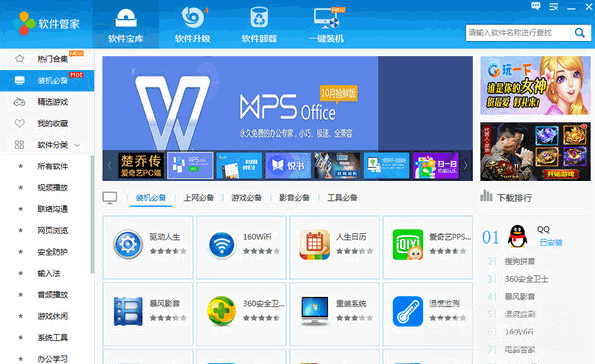Open 温度监测 in download ranking
The width and height of the screenshot is (595, 364).
click(520, 314)
